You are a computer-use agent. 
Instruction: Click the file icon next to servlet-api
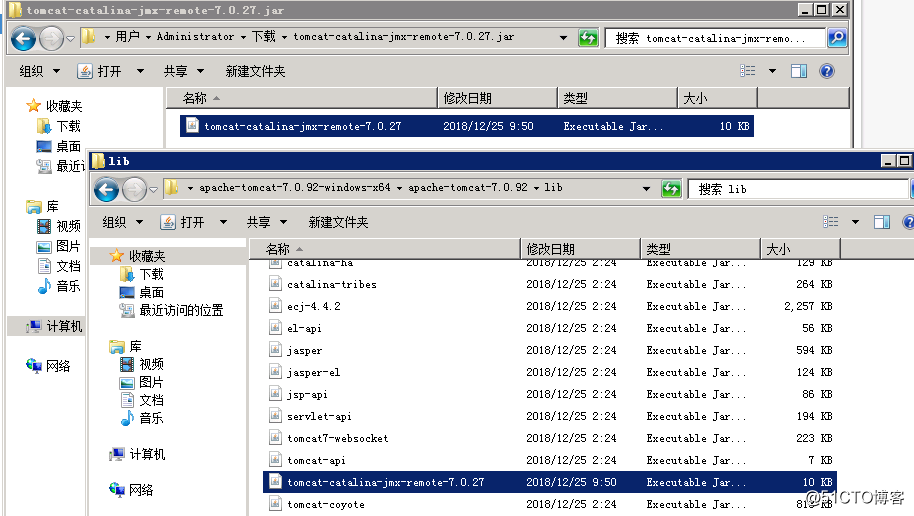click(275, 416)
